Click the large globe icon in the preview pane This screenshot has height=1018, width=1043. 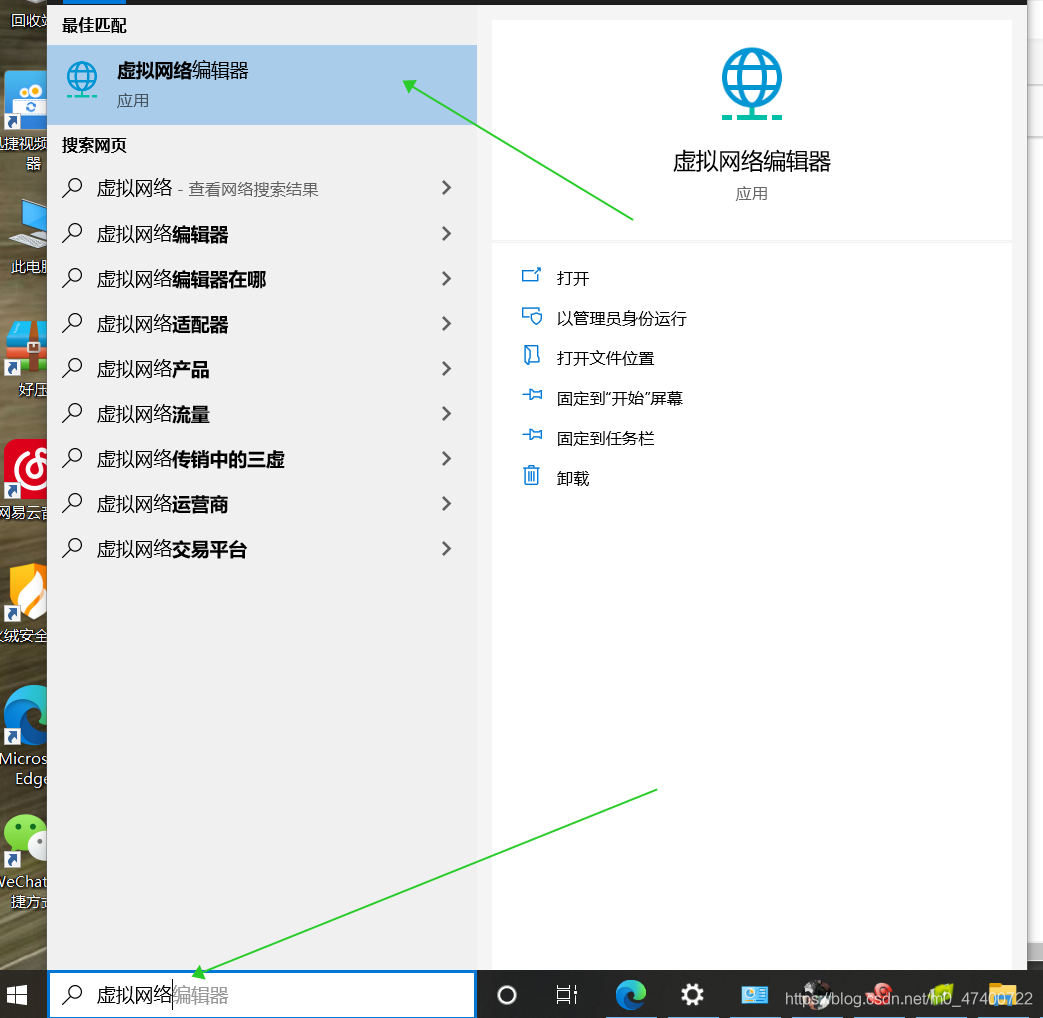752,84
